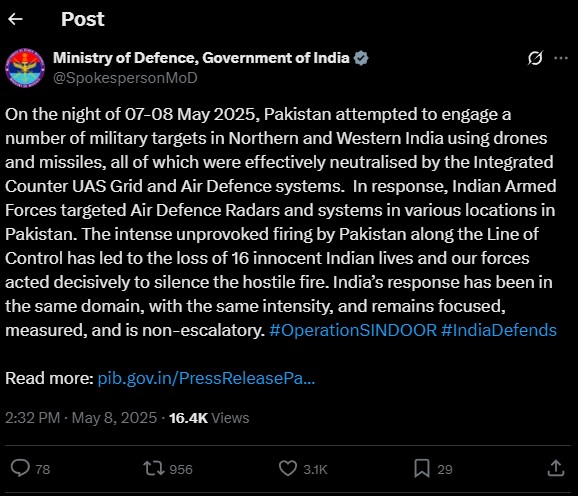Click the reply speech bubble icon
The image size is (578, 496).
20,468
